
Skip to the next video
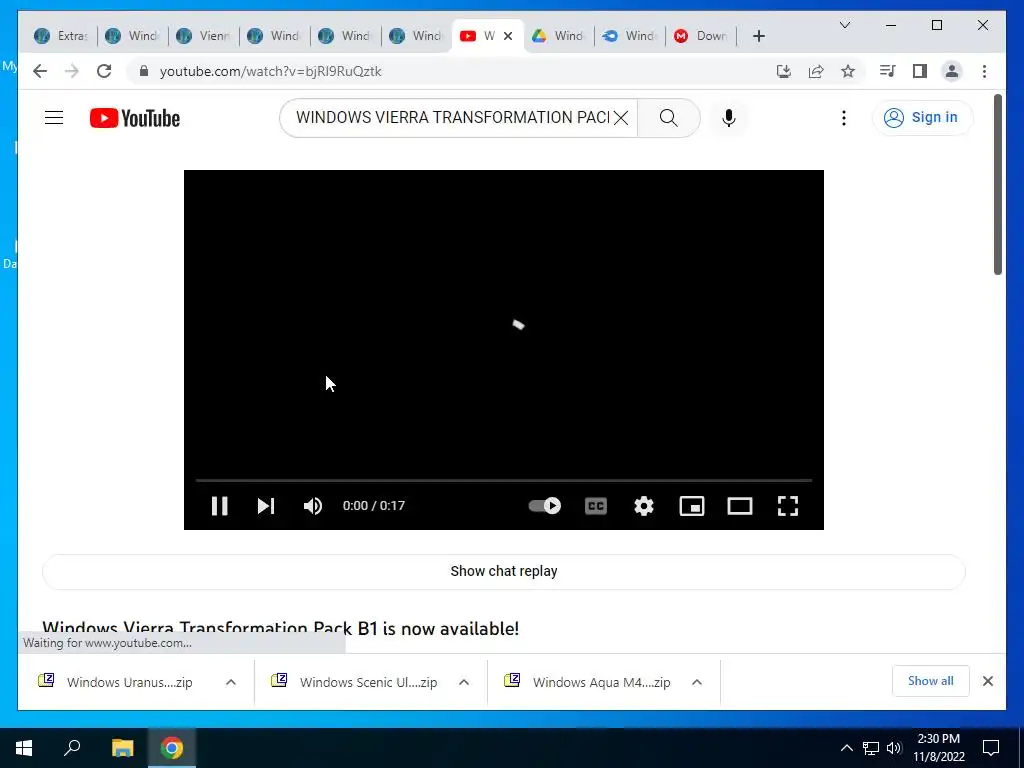coord(266,506)
